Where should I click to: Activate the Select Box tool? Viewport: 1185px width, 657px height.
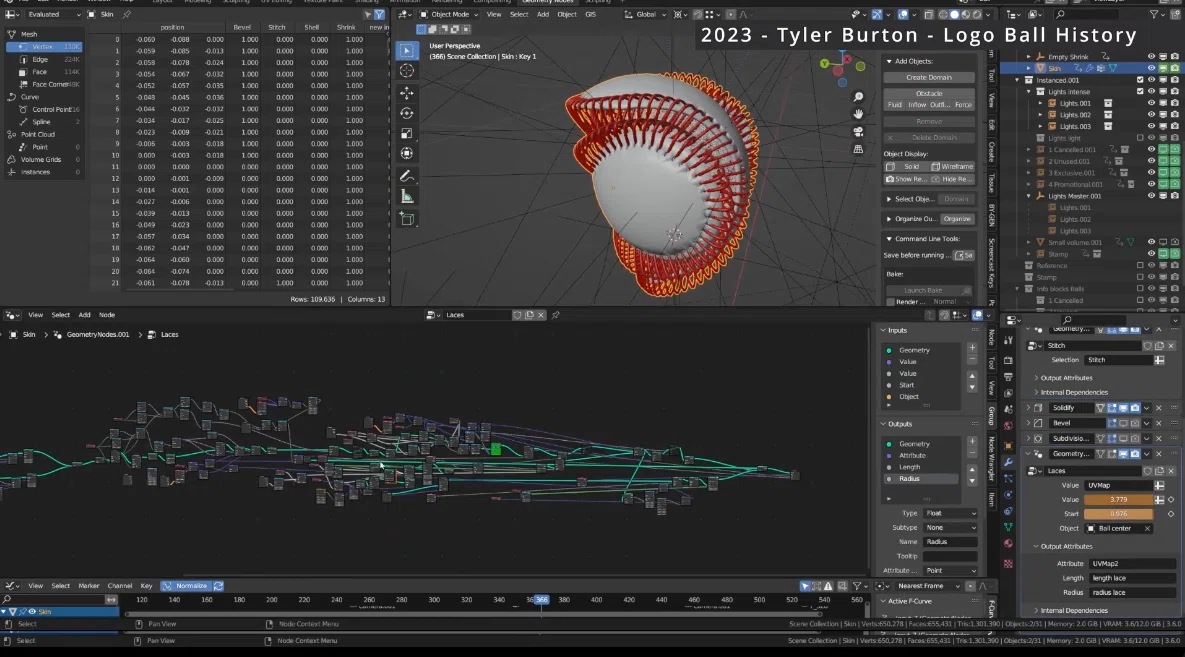(407, 51)
